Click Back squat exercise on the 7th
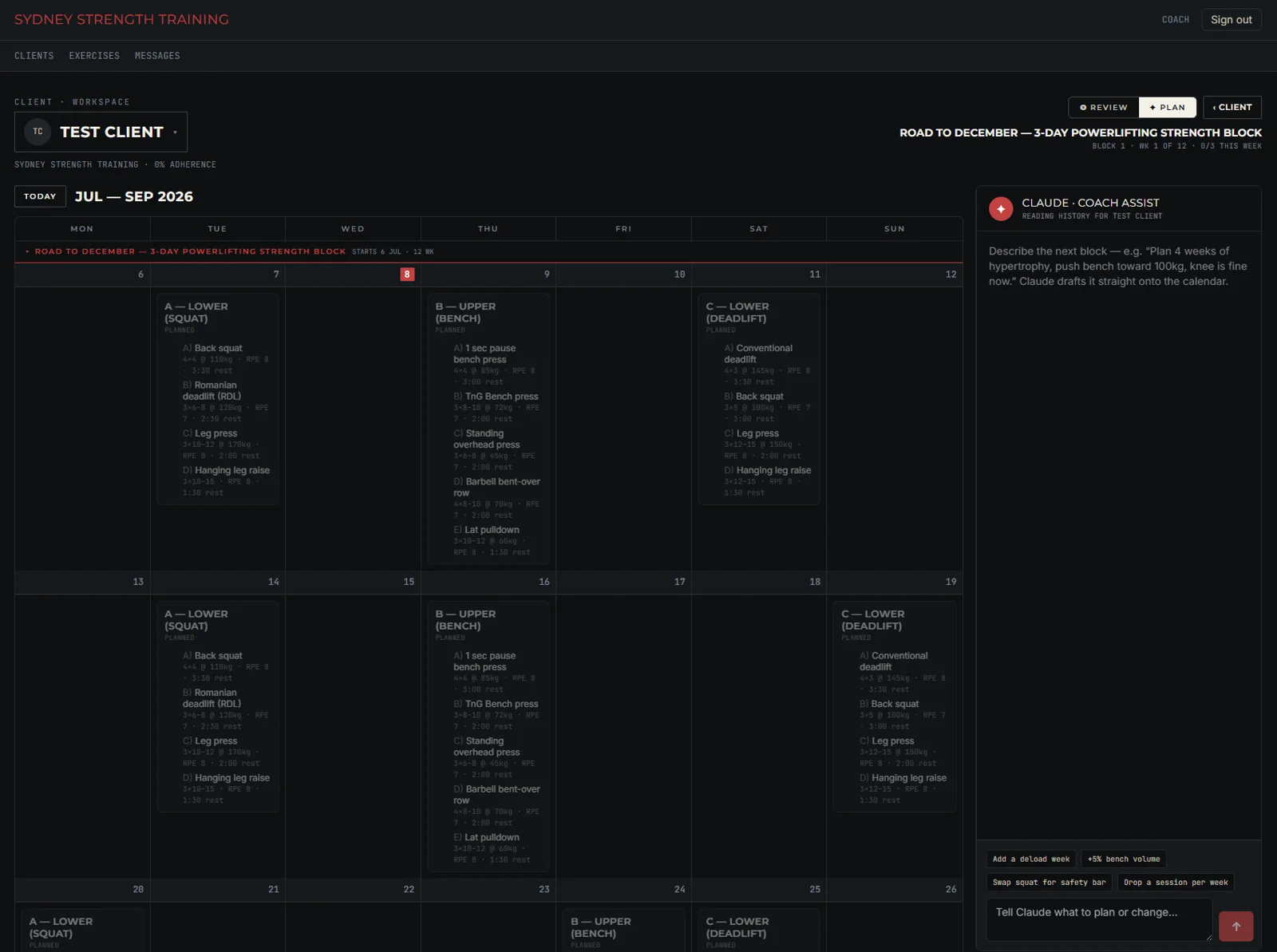Screen dimensions: 1277x952 [218, 348]
